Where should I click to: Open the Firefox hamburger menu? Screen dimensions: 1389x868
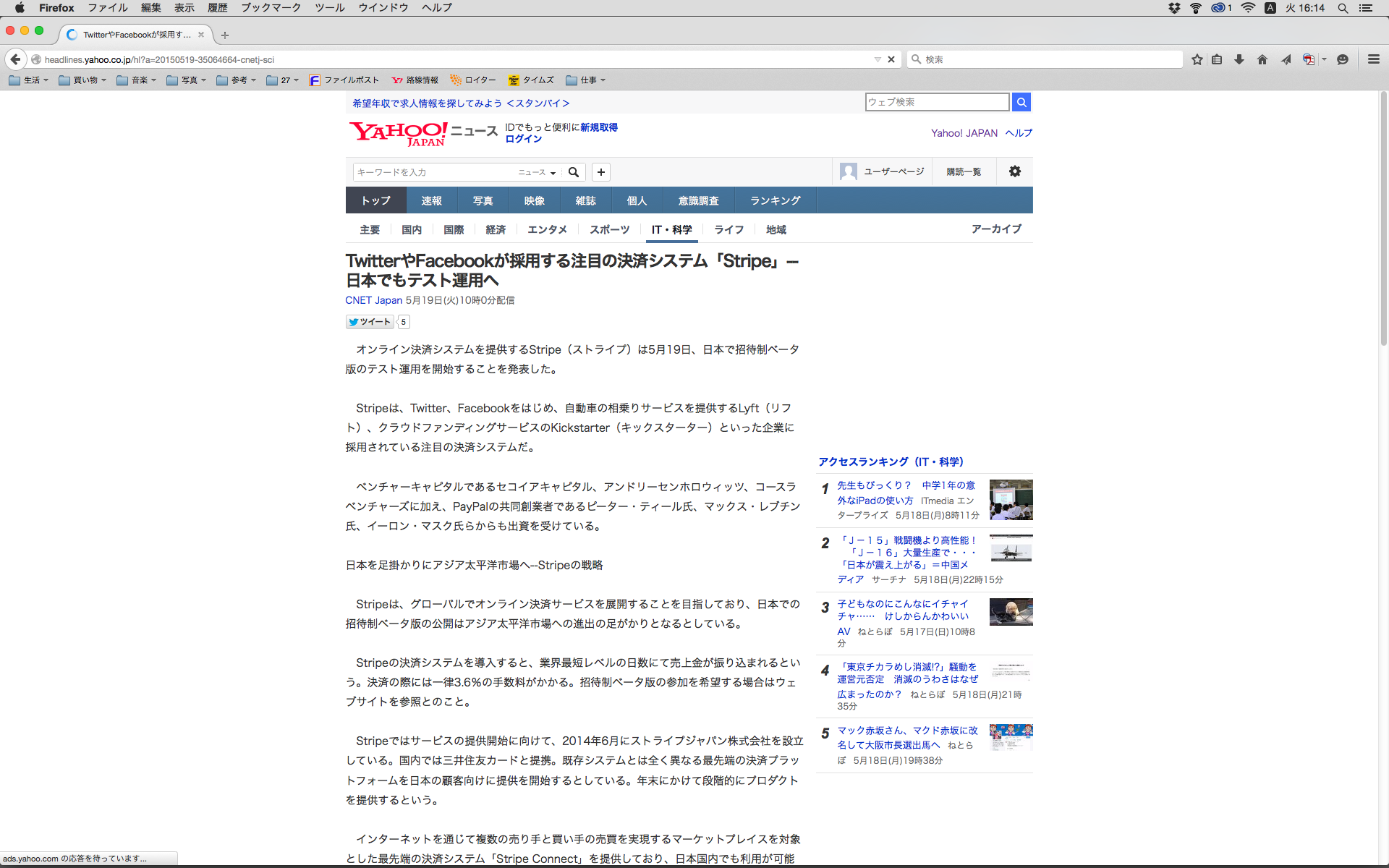coord(1373,59)
